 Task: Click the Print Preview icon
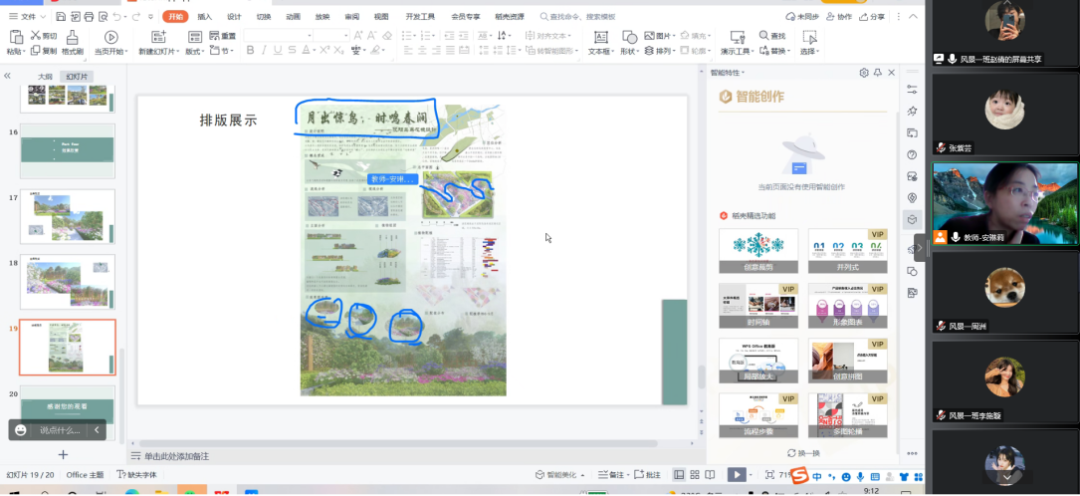(103, 17)
